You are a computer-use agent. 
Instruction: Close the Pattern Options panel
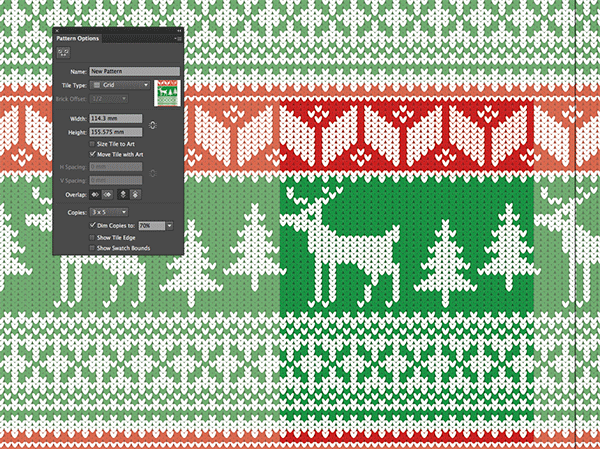click(57, 31)
